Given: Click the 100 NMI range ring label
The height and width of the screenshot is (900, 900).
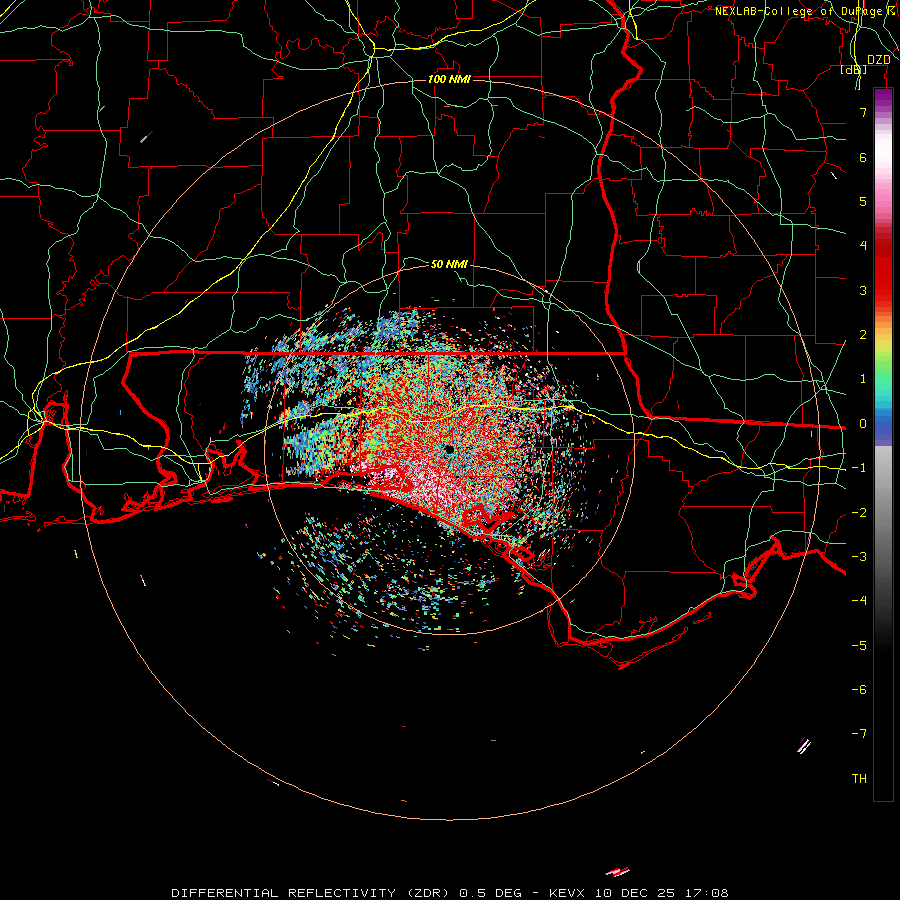Looking at the screenshot, I should 449,79.
